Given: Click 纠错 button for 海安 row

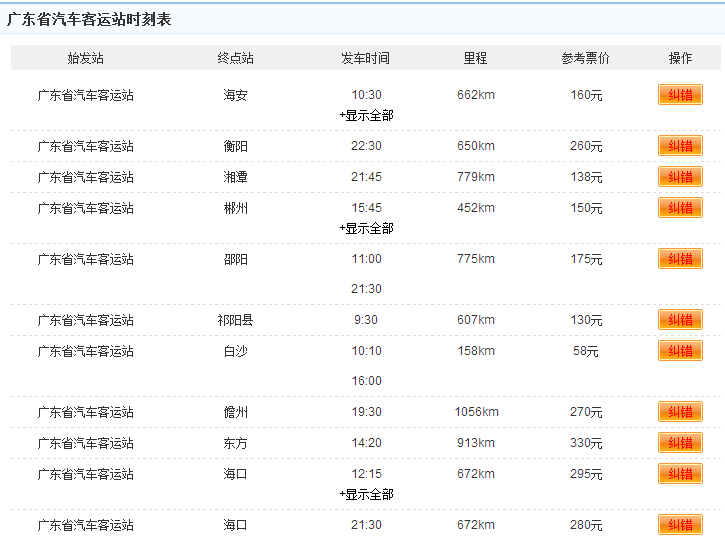Looking at the screenshot, I should click(680, 95).
